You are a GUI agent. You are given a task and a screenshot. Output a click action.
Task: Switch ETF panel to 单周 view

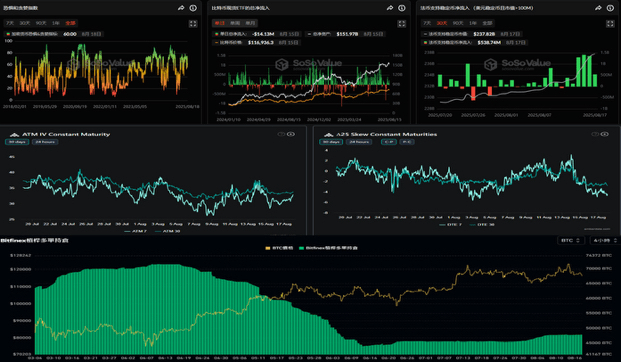(x=235, y=23)
